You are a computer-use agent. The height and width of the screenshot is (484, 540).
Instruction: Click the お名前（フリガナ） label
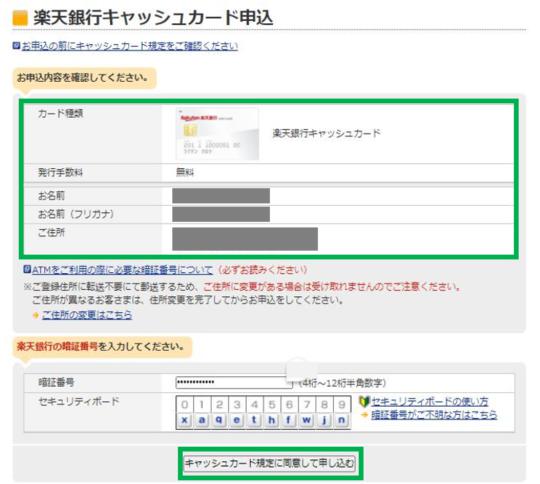(x=76, y=214)
